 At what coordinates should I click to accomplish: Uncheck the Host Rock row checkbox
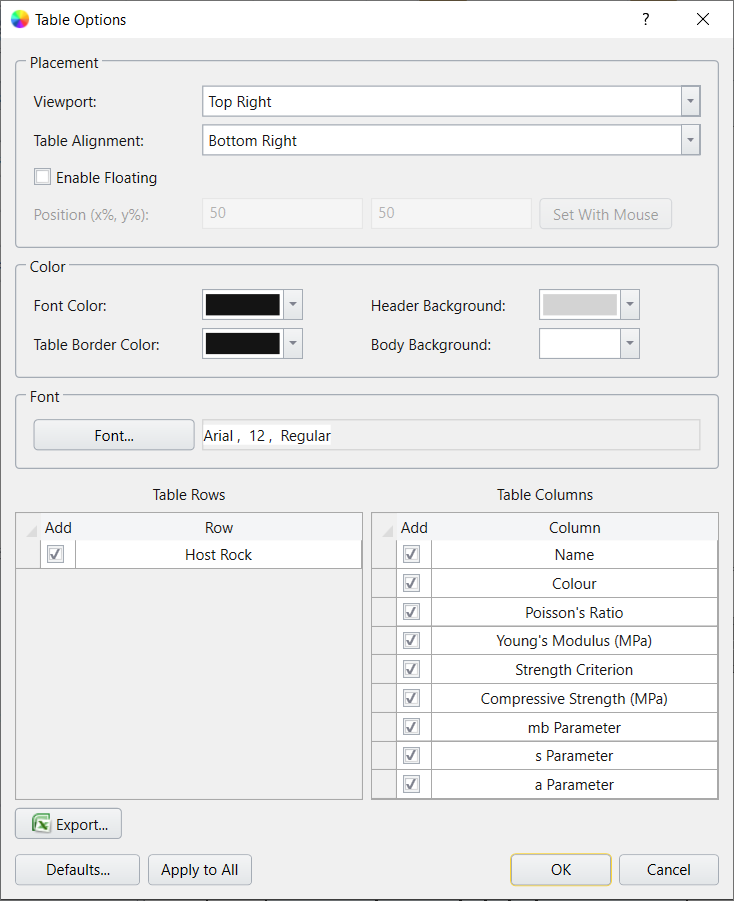coord(56,553)
